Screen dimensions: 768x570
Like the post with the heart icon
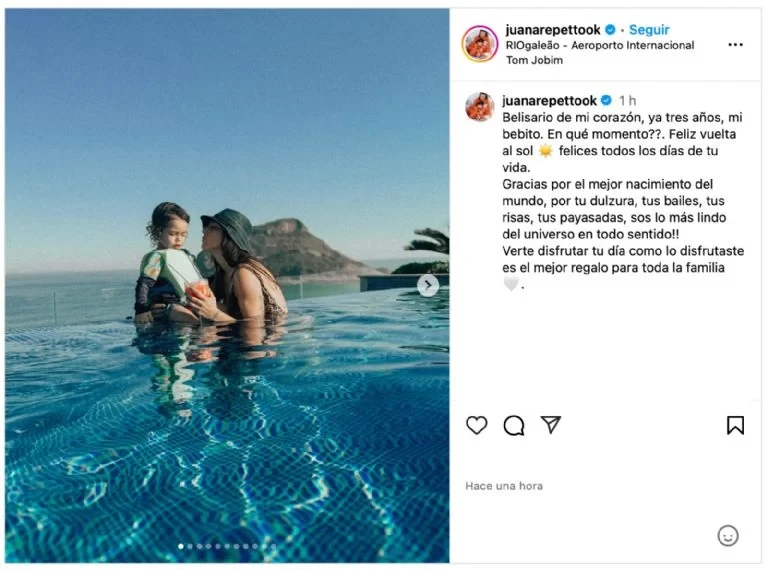pyautogui.click(x=477, y=425)
